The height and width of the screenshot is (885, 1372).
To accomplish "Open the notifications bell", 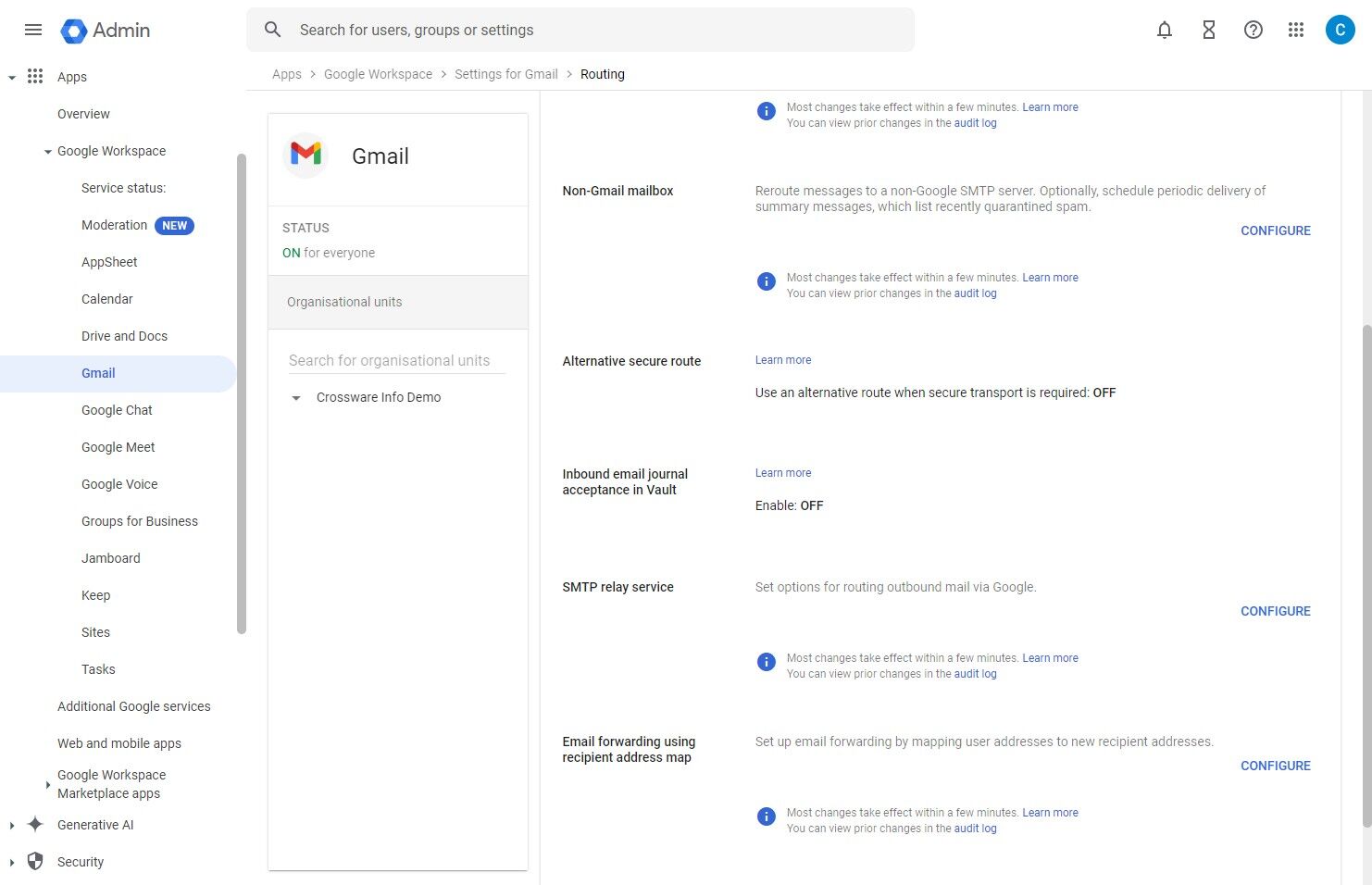I will (1165, 30).
